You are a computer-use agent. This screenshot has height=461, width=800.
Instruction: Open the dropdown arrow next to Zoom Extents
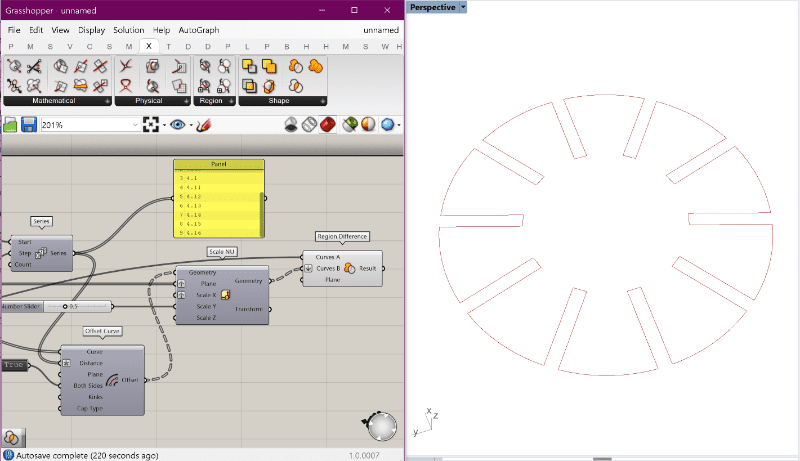point(164,125)
